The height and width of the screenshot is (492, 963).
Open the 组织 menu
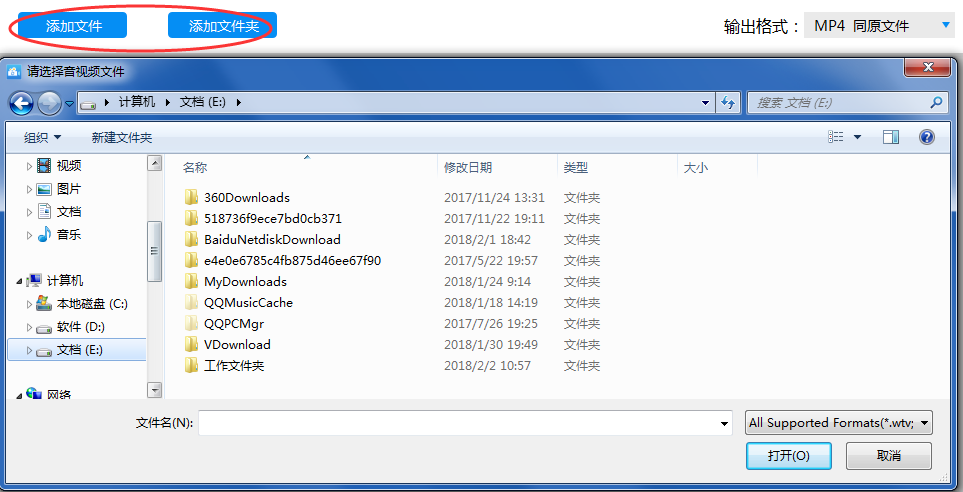tap(42, 138)
